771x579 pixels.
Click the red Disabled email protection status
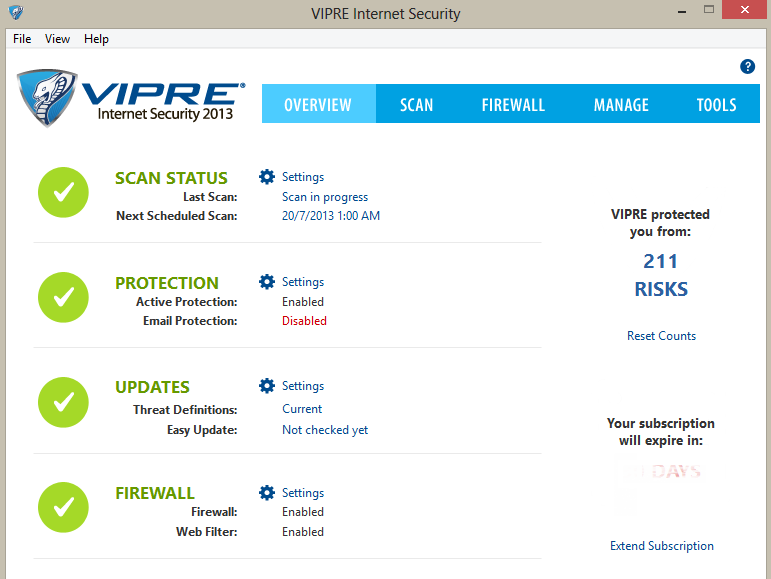click(x=304, y=321)
